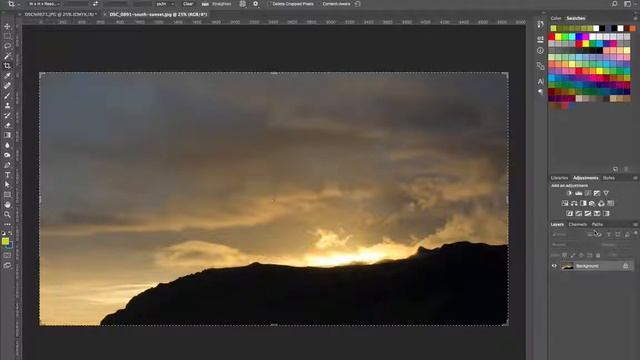Pick the red swatch in Swatches panel
Viewport: 640px width, 360px height.
tap(551, 37)
